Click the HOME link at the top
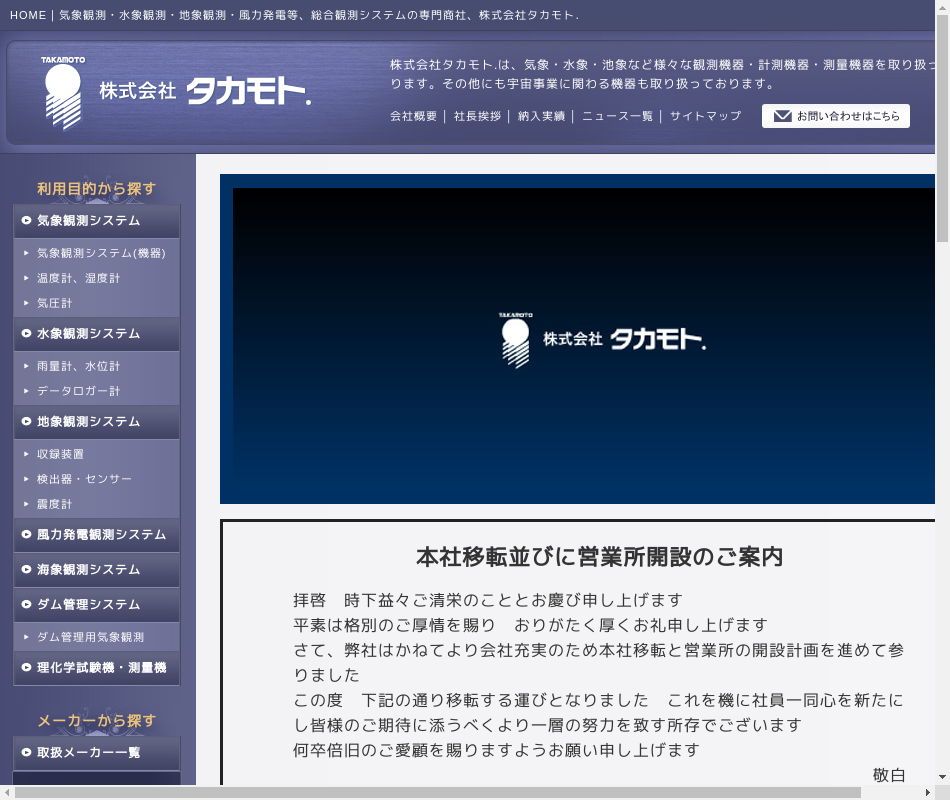Viewport: 950px width, 800px height. (x=28, y=15)
